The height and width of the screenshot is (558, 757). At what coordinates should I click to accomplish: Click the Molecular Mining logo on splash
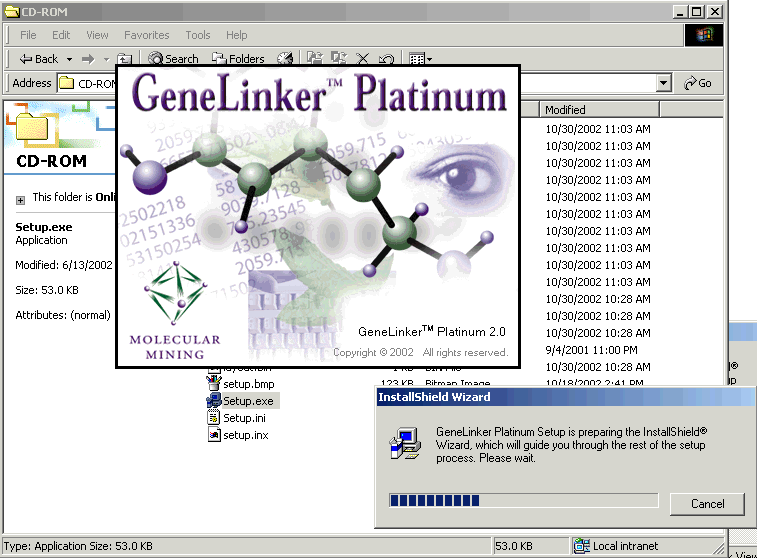175,310
